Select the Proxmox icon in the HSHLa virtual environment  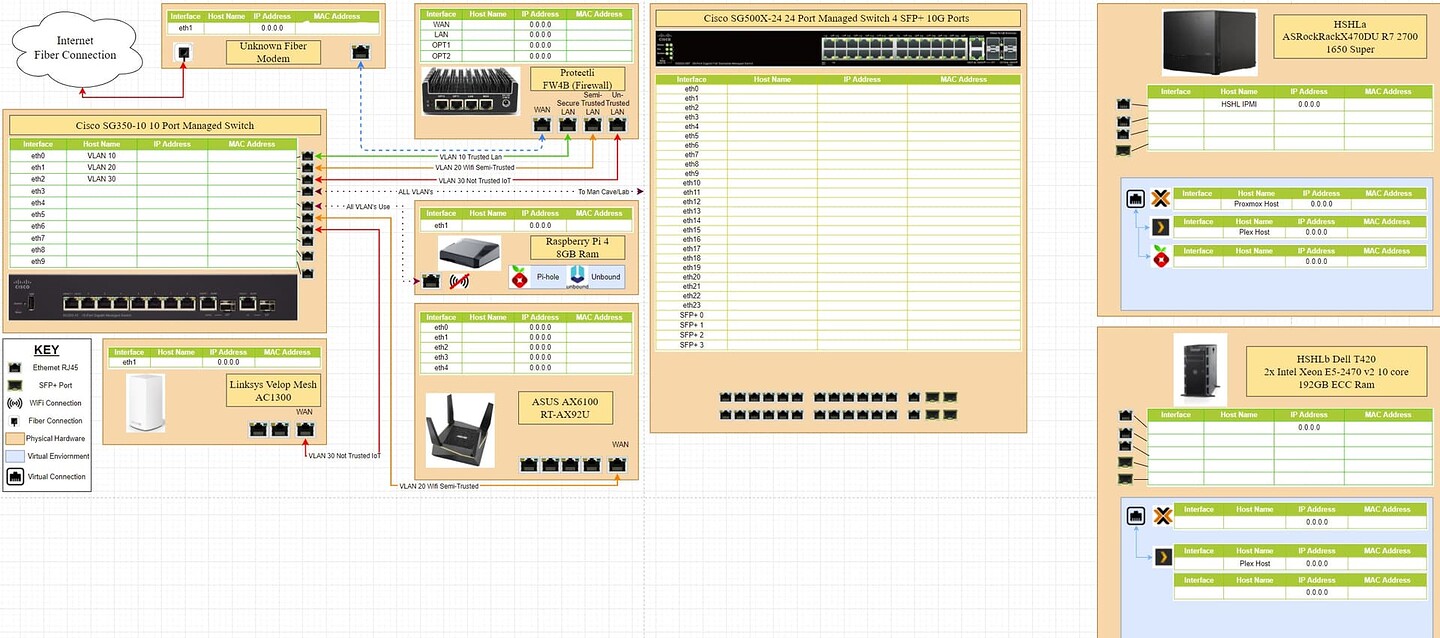coord(1160,199)
